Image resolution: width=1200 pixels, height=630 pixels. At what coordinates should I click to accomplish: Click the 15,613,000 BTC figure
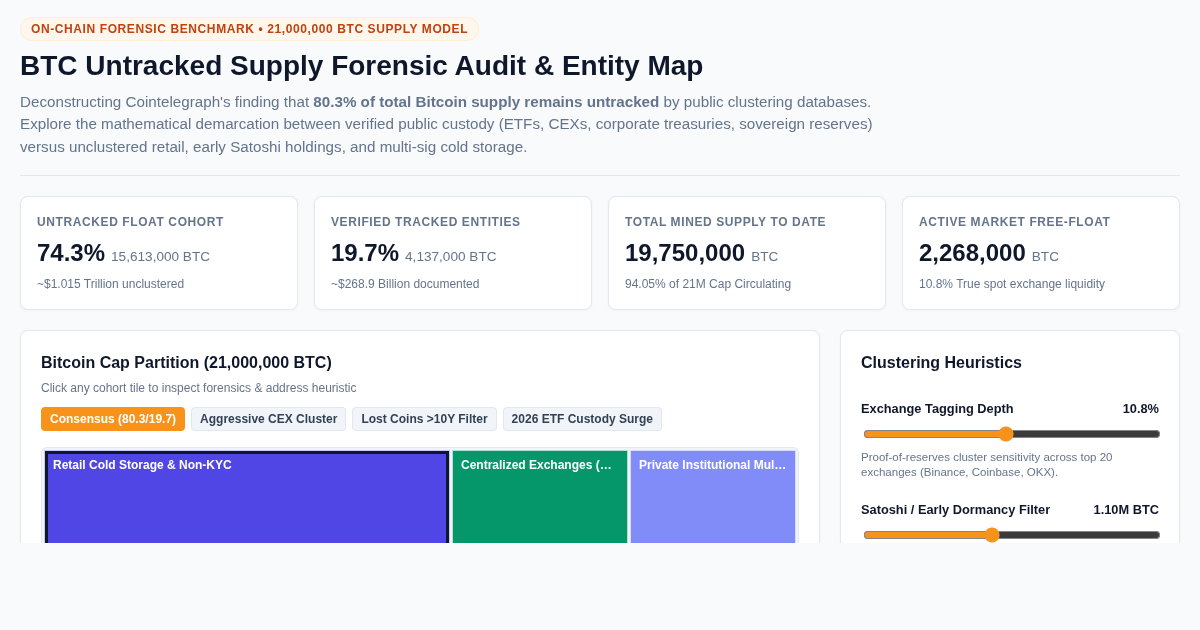[x=160, y=257]
